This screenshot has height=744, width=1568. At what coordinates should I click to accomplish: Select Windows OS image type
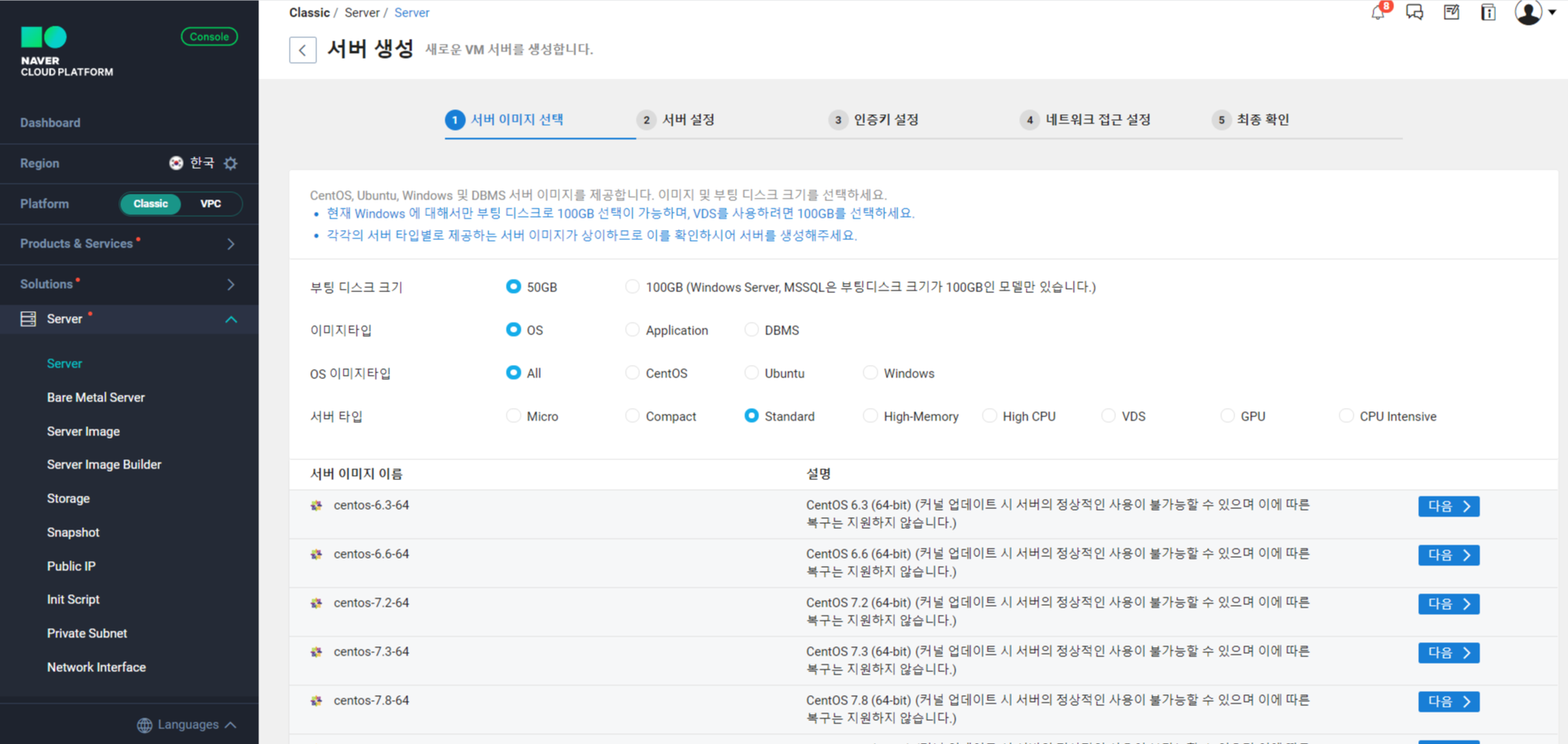click(x=870, y=372)
